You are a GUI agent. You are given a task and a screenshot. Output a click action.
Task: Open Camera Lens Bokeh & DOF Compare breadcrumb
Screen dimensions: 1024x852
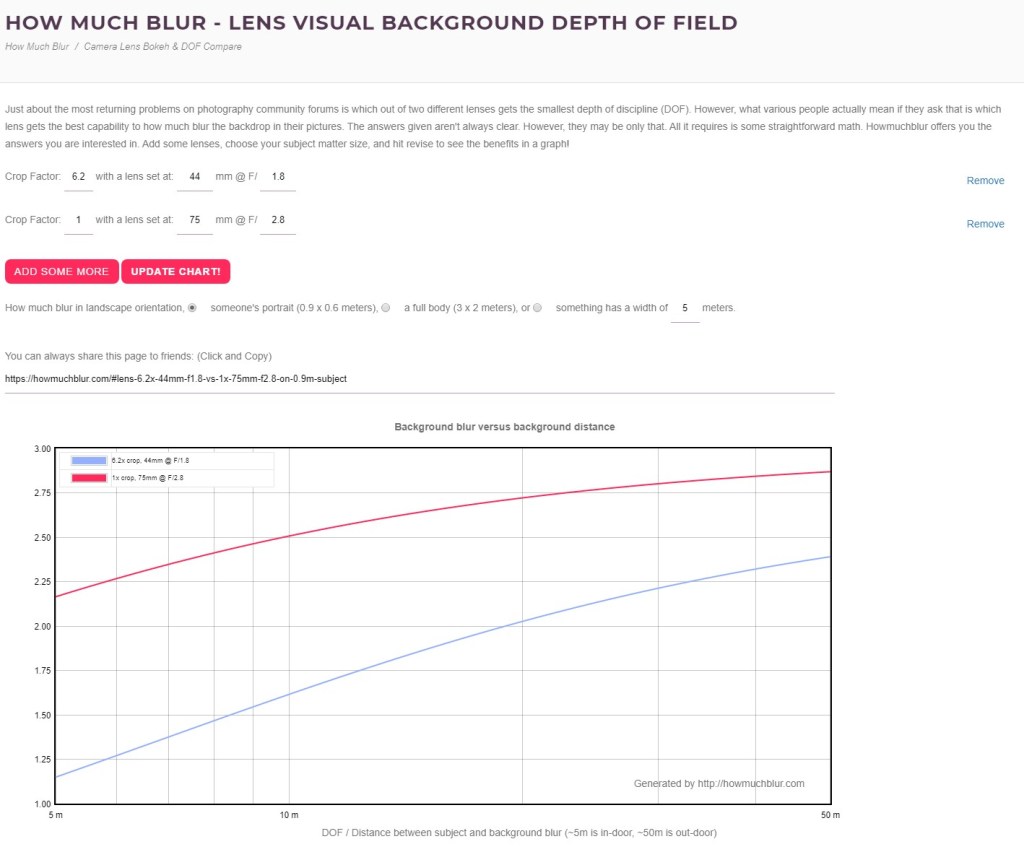coord(162,47)
